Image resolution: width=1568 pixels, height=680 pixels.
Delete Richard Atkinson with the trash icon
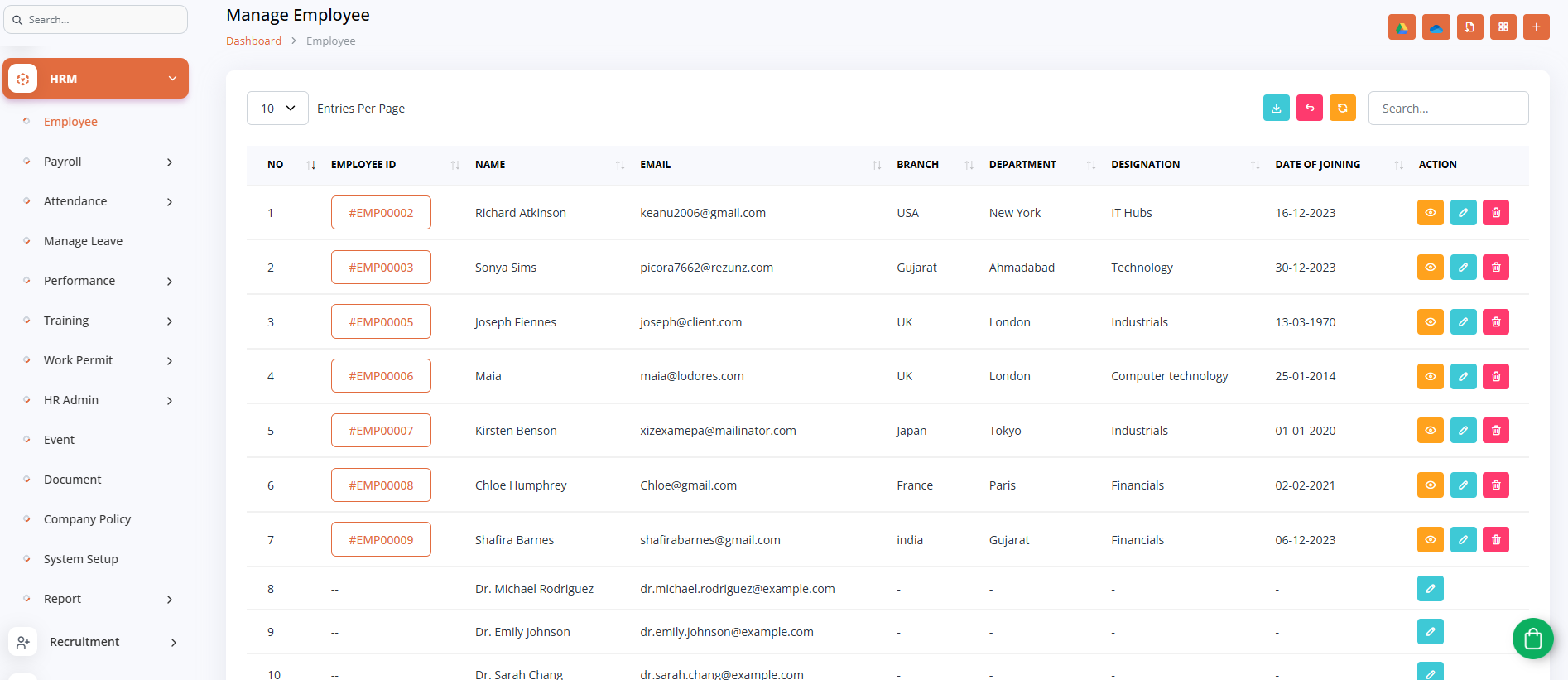tap(1495, 213)
